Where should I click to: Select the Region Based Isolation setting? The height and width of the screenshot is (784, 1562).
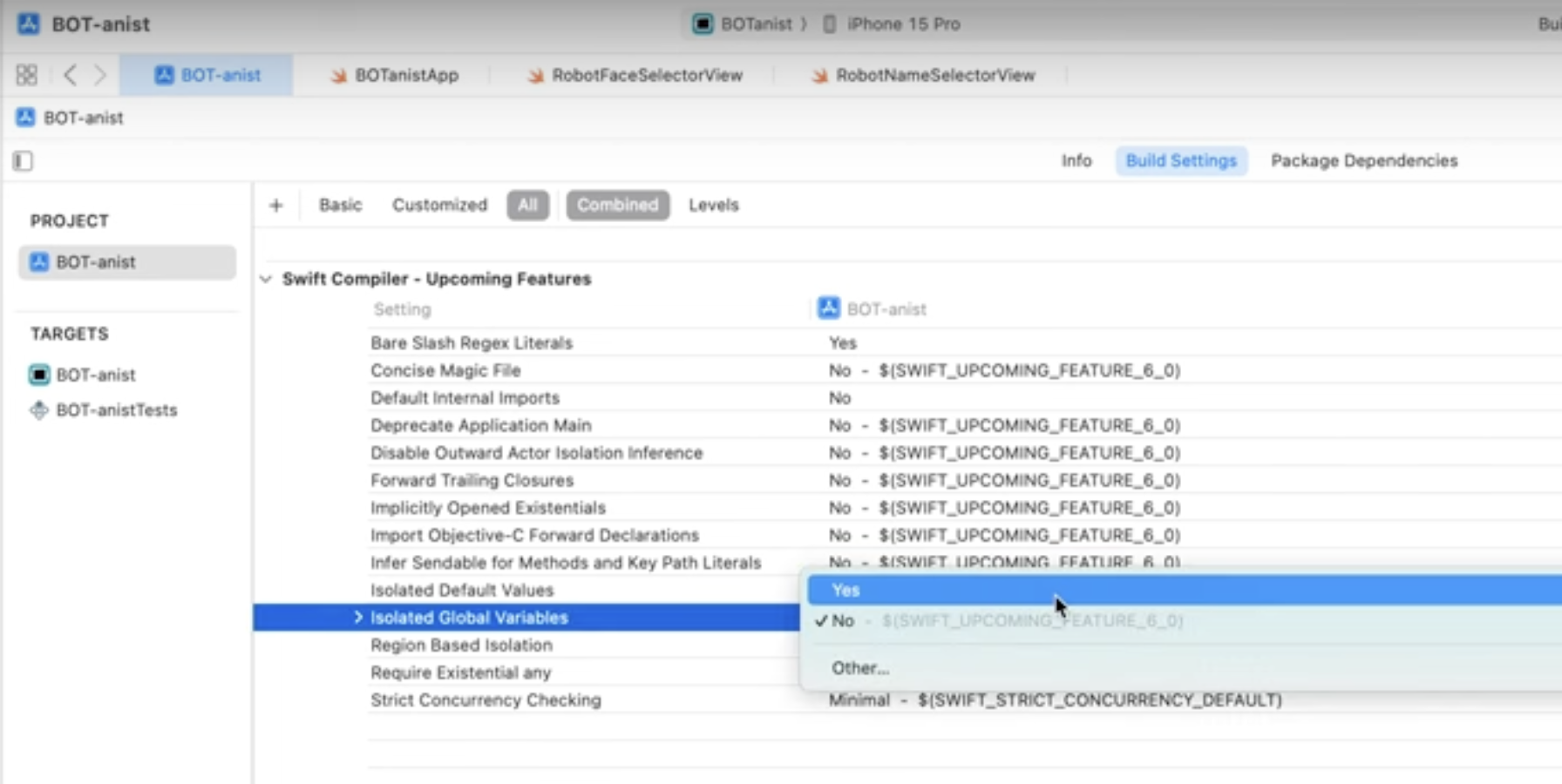click(x=461, y=645)
